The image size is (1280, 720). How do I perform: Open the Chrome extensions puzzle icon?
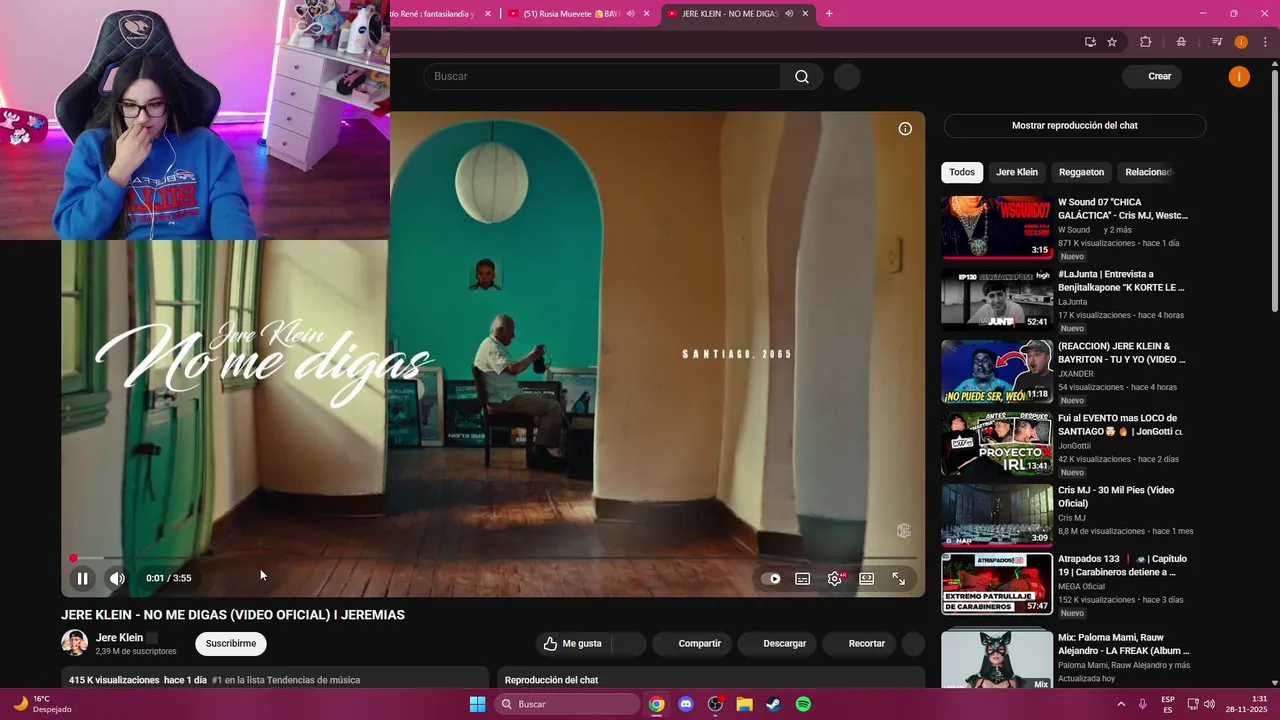(x=1146, y=42)
